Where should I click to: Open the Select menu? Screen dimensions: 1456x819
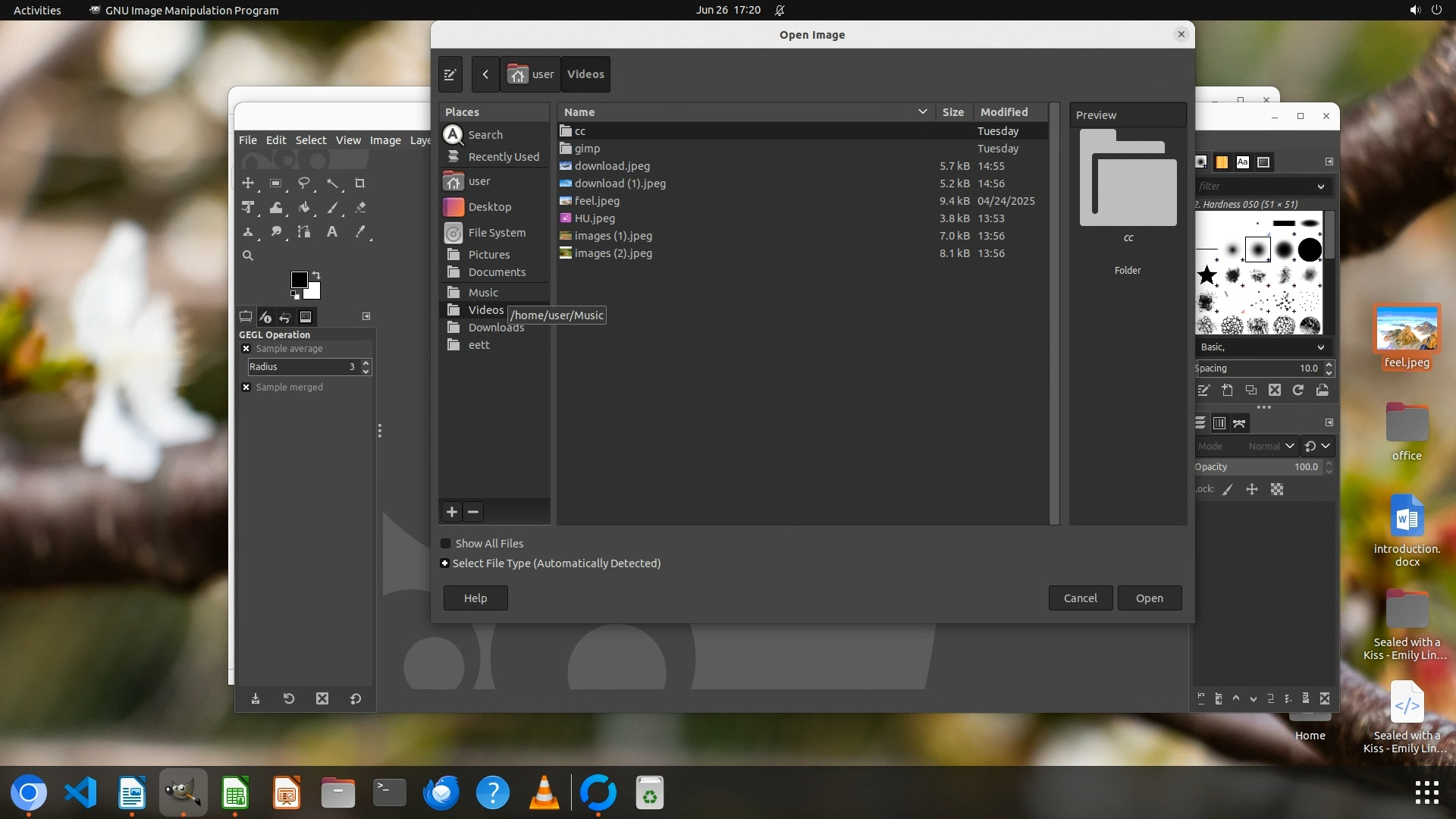tap(311, 140)
